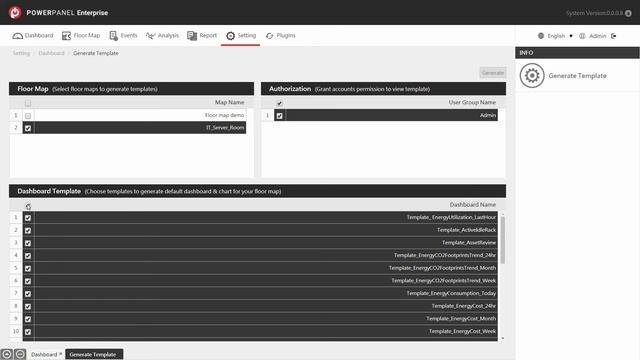Uncheck Template_ActiveIdleRack checkbox
The height and width of the screenshot is (360, 640).
click(x=28, y=231)
